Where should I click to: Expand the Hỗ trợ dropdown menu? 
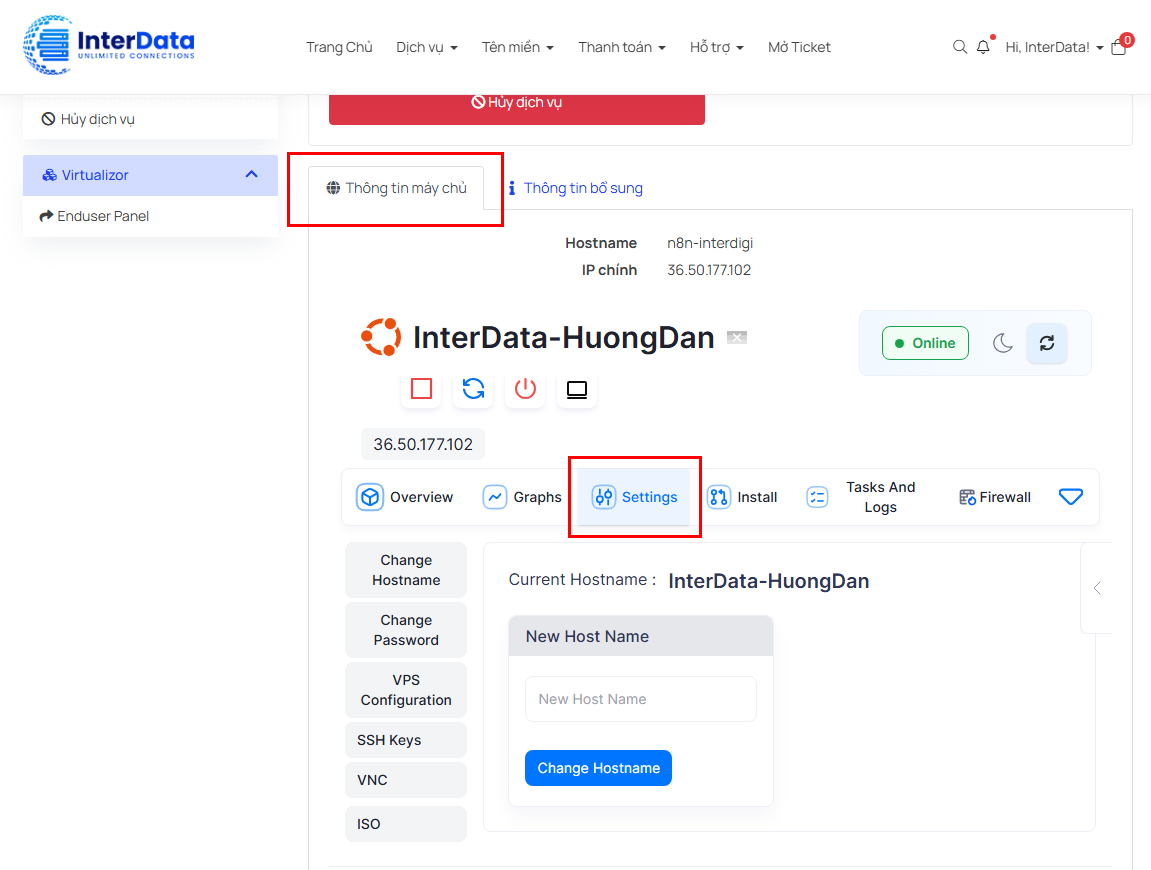click(x=716, y=47)
